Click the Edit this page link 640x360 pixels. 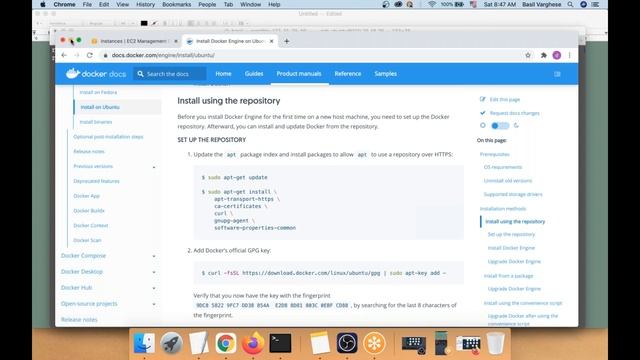(x=504, y=100)
